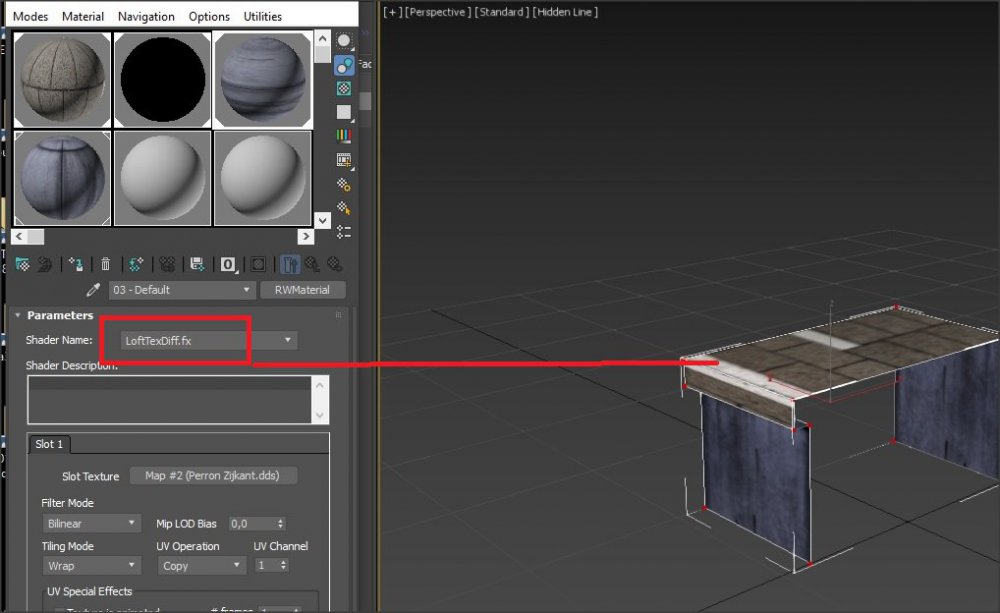The image size is (1000, 613).
Task: Click the Make Preview filmstrip icon
Action: point(344,160)
